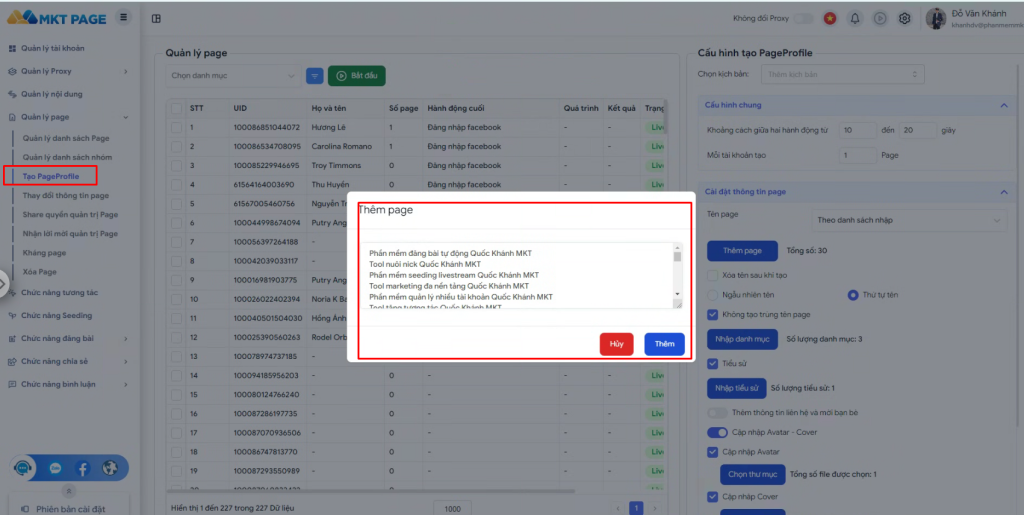Open the Chọn danh mục dropdown

[x=233, y=76]
